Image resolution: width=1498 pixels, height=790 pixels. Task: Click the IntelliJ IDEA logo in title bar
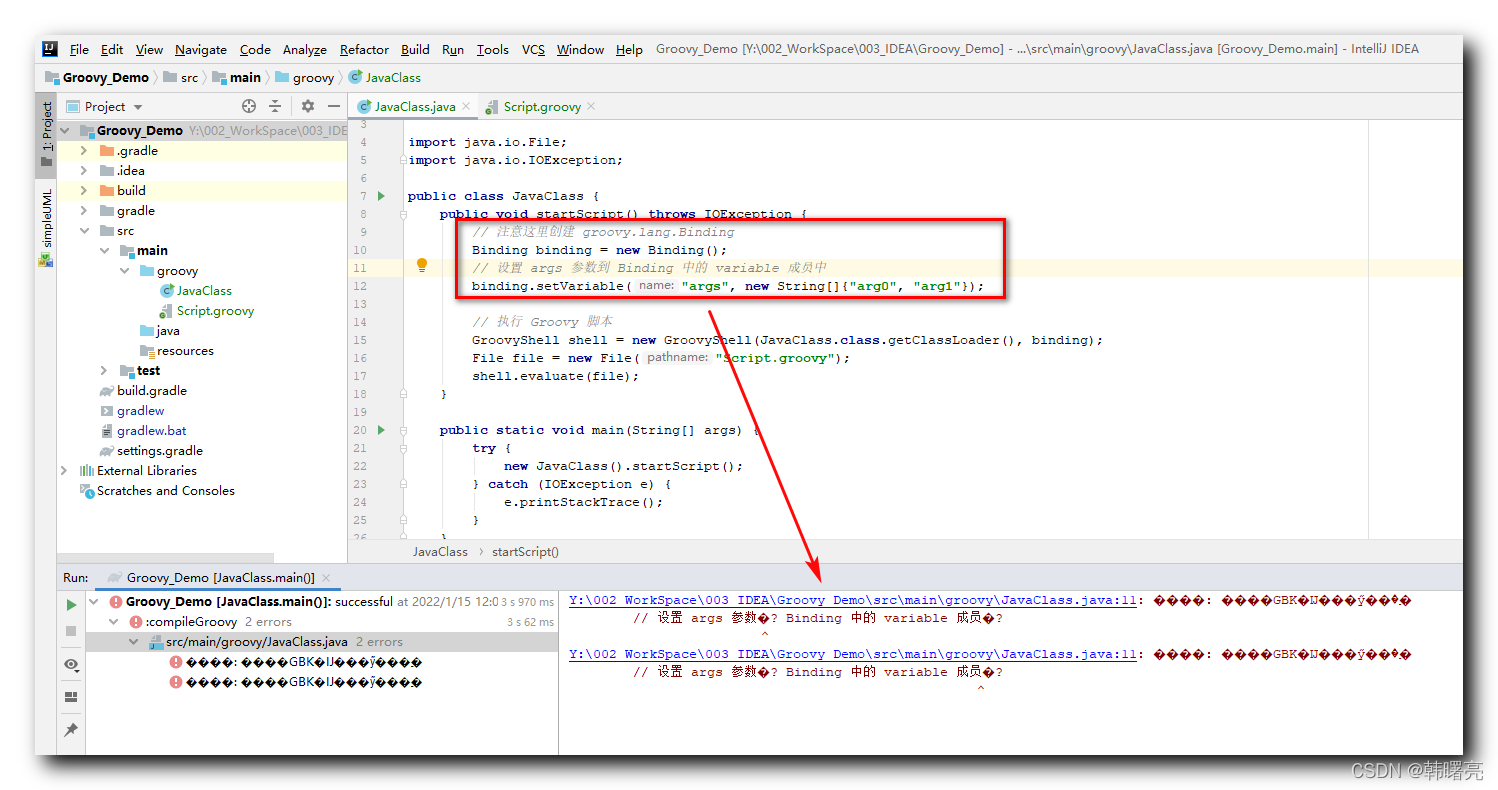(50, 49)
